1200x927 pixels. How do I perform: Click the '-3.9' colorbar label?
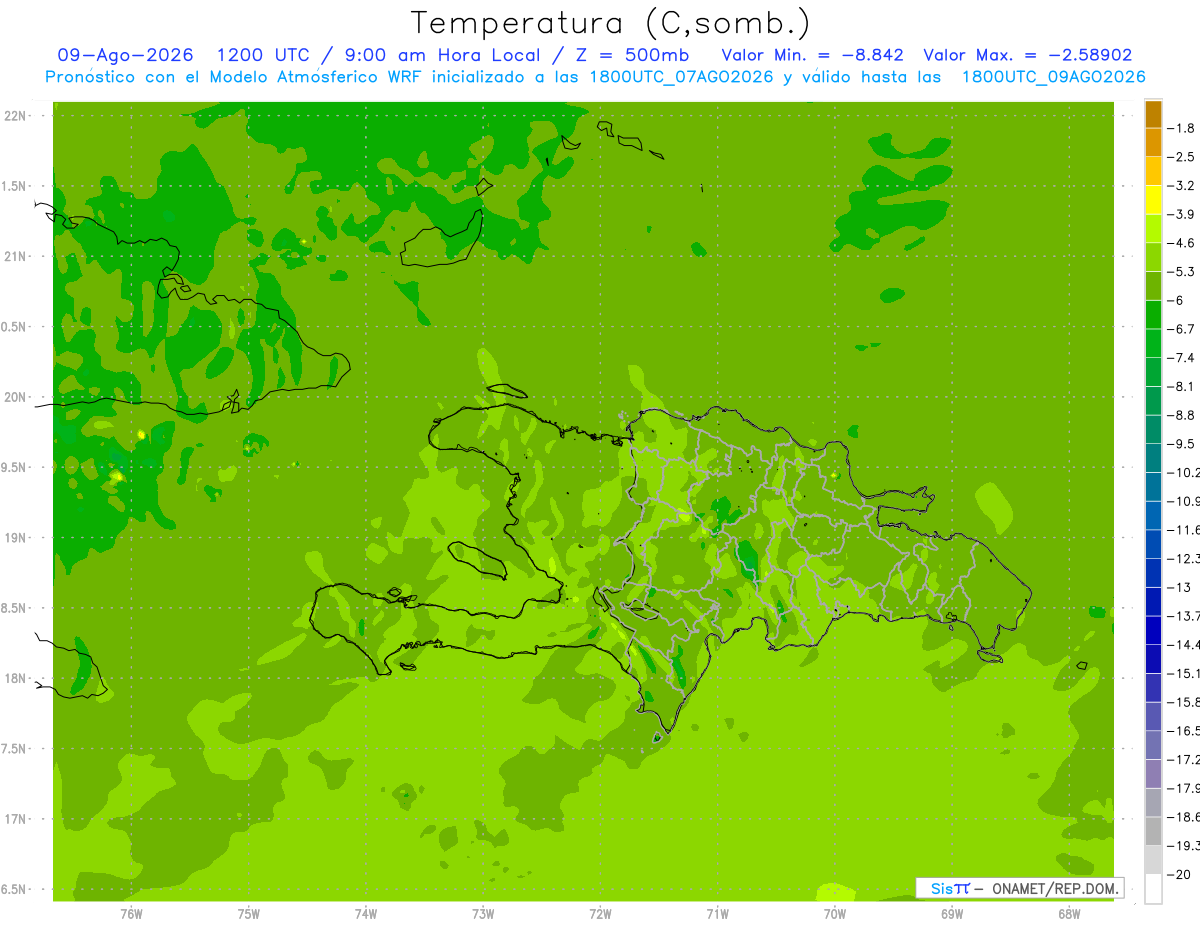tap(1181, 214)
